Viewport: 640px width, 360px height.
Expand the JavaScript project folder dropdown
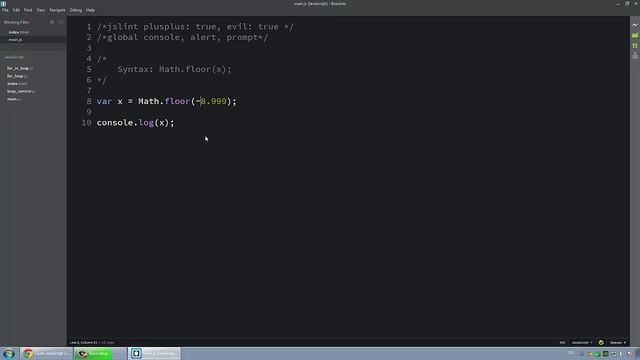[16, 57]
